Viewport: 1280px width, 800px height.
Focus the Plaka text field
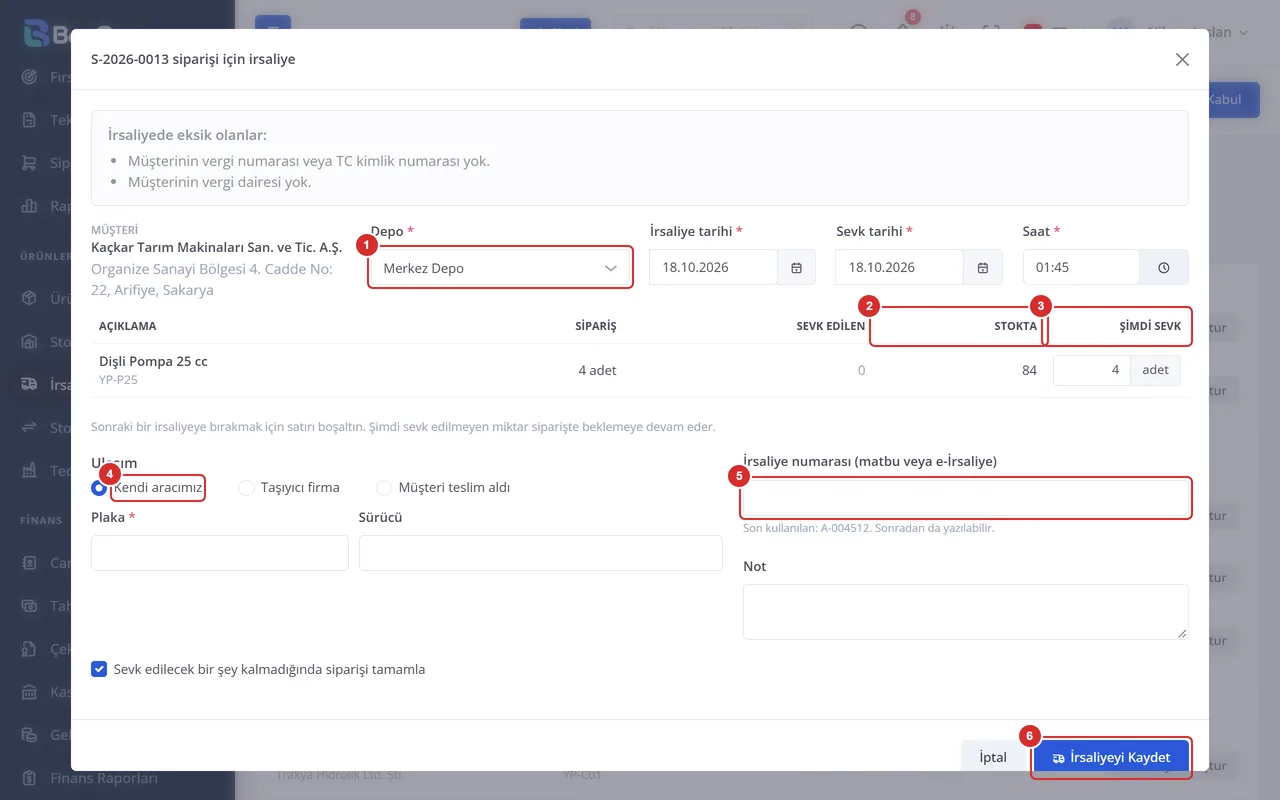(220, 553)
